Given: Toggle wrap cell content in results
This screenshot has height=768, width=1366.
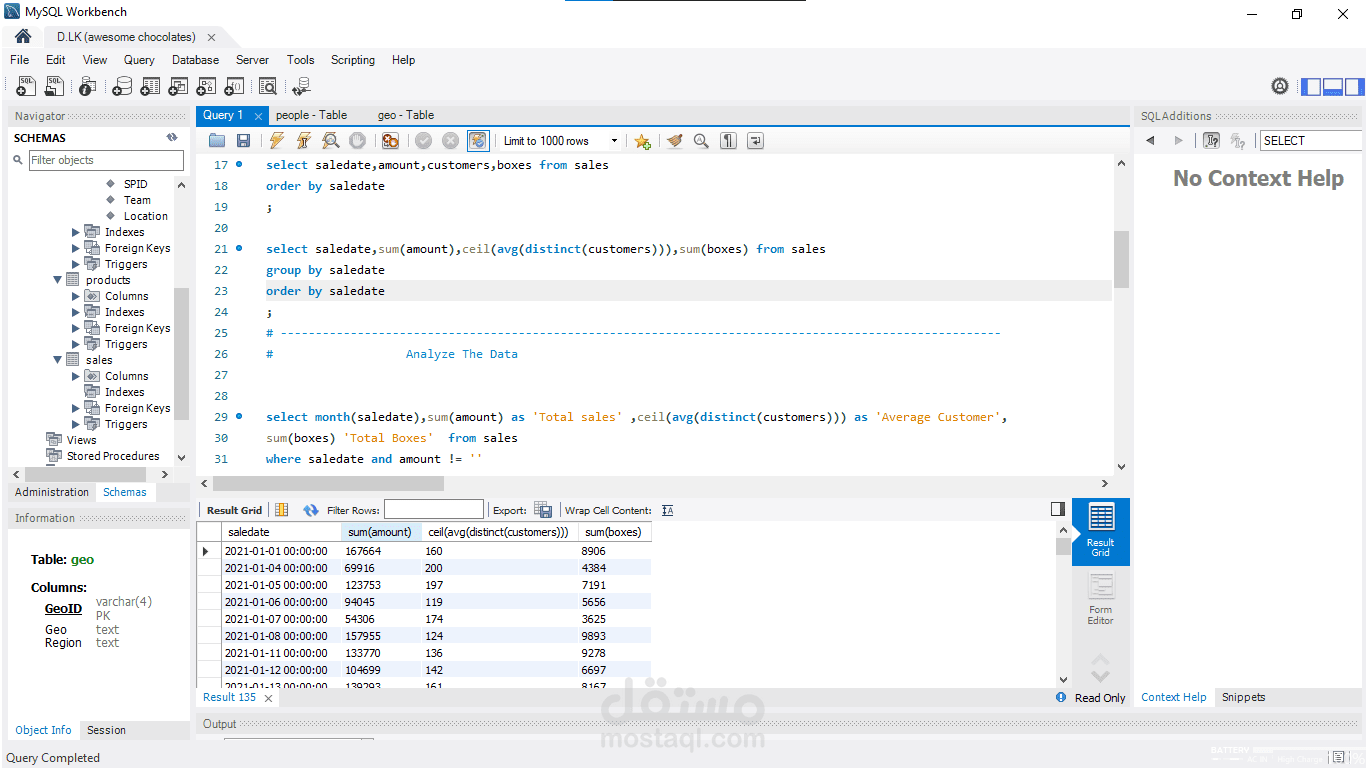Looking at the screenshot, I should [x=668, y=510].
